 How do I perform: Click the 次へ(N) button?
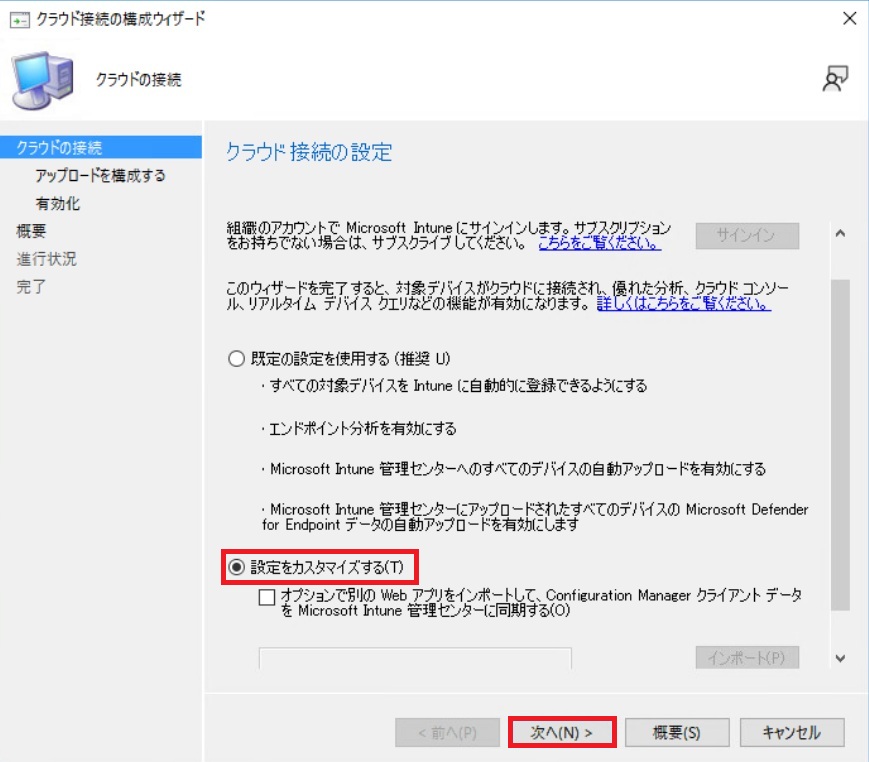561,732
